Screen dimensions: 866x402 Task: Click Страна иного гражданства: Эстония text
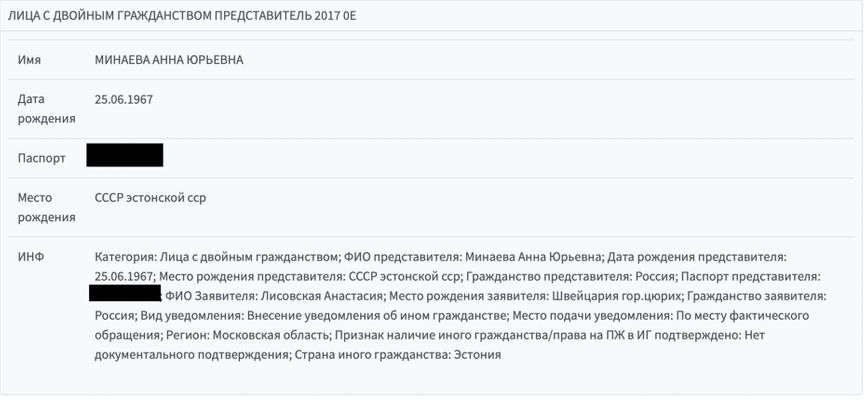coord(398,355)
